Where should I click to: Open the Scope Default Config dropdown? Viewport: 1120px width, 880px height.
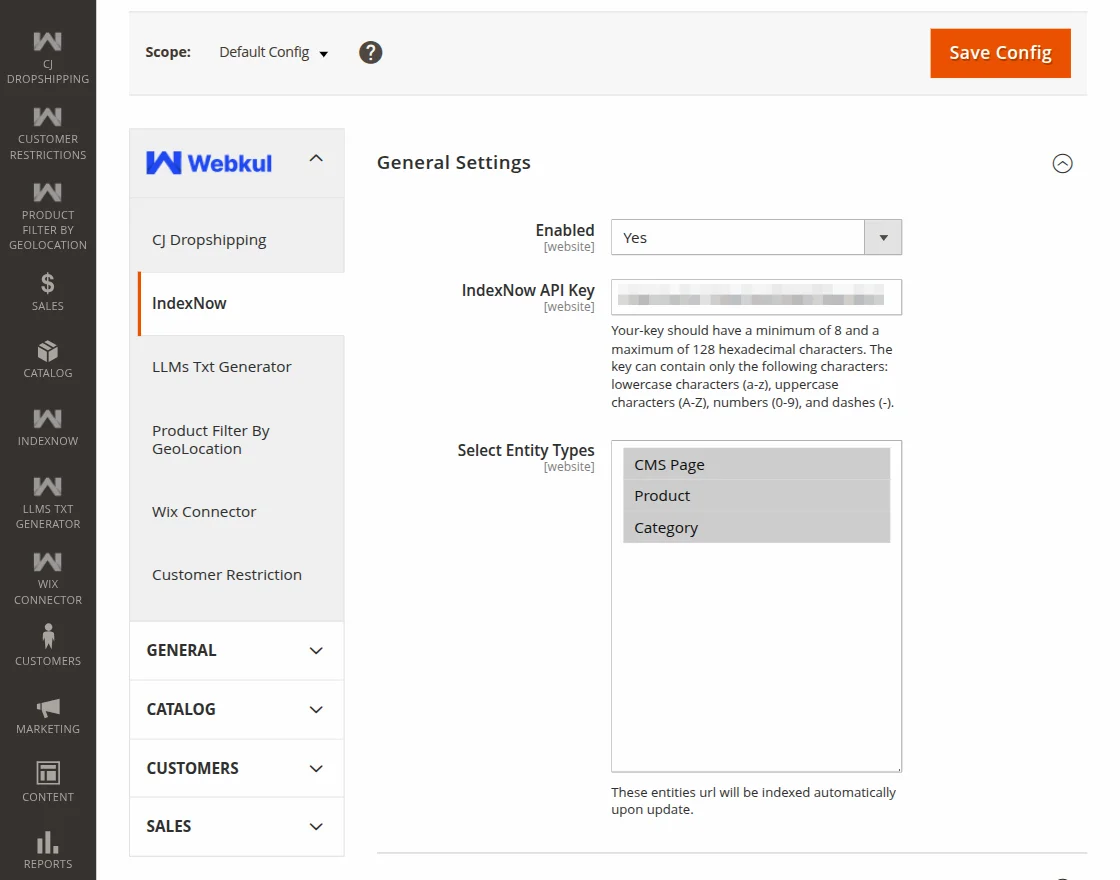(x=272, y=52)
